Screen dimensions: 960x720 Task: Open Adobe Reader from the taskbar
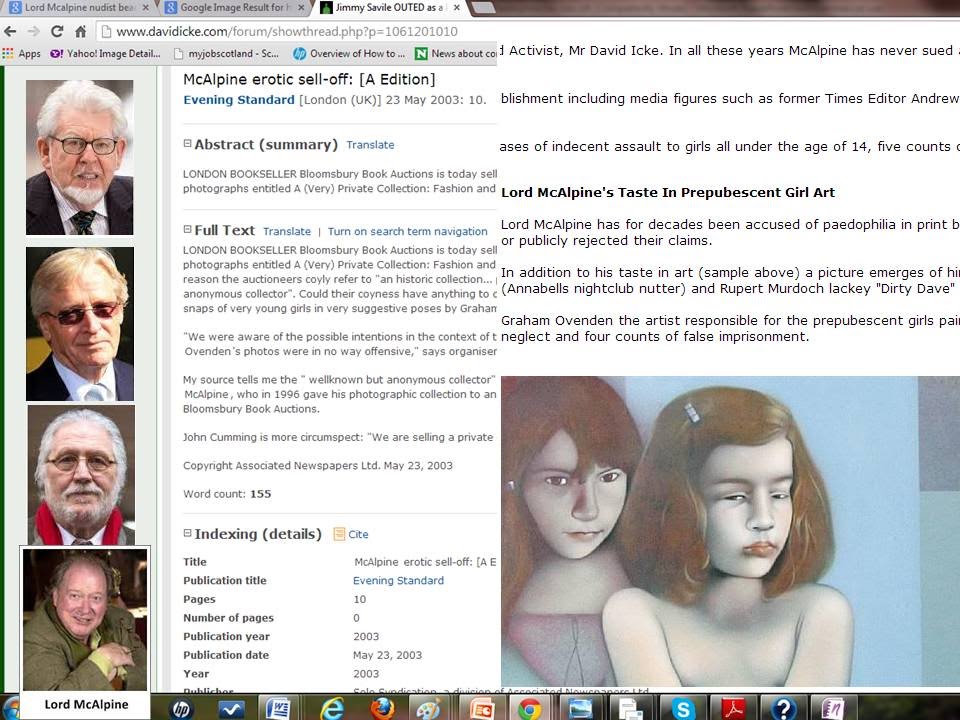[733, 708]
